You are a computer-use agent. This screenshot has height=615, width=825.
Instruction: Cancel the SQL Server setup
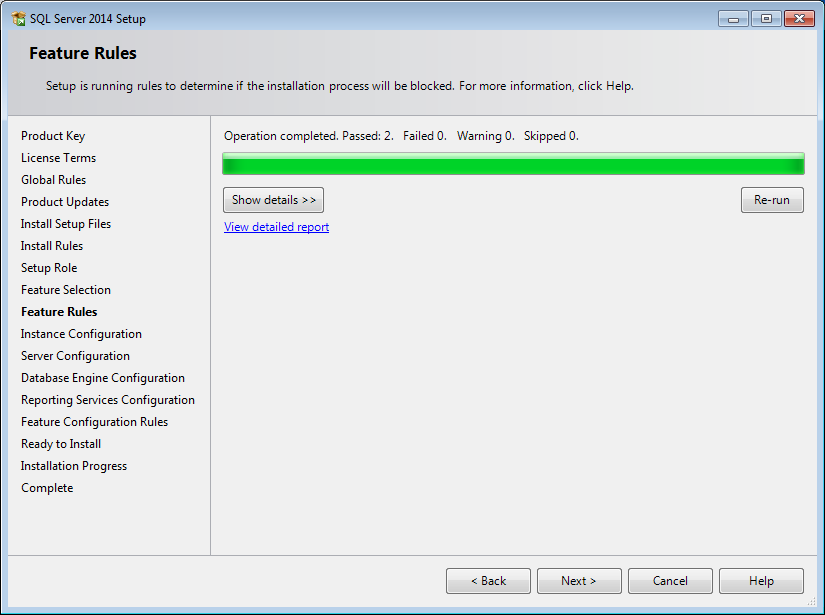coord(670,581)
